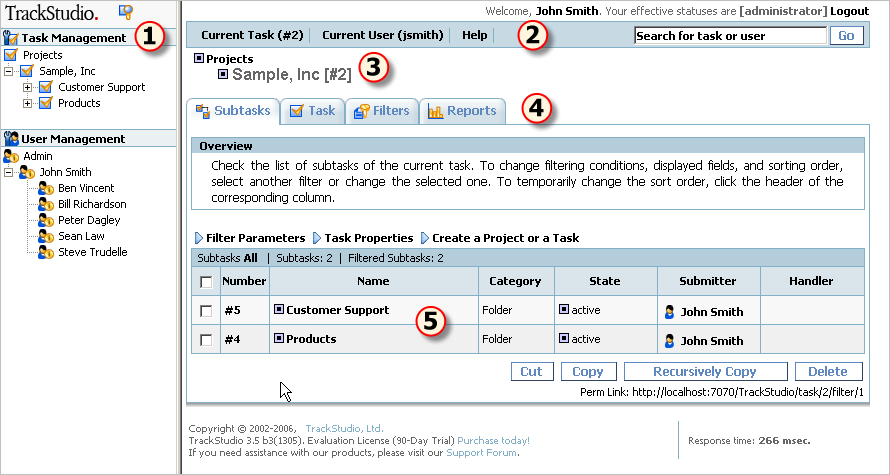
Task: Expand the Task Properties section
Action: (363, 238)
